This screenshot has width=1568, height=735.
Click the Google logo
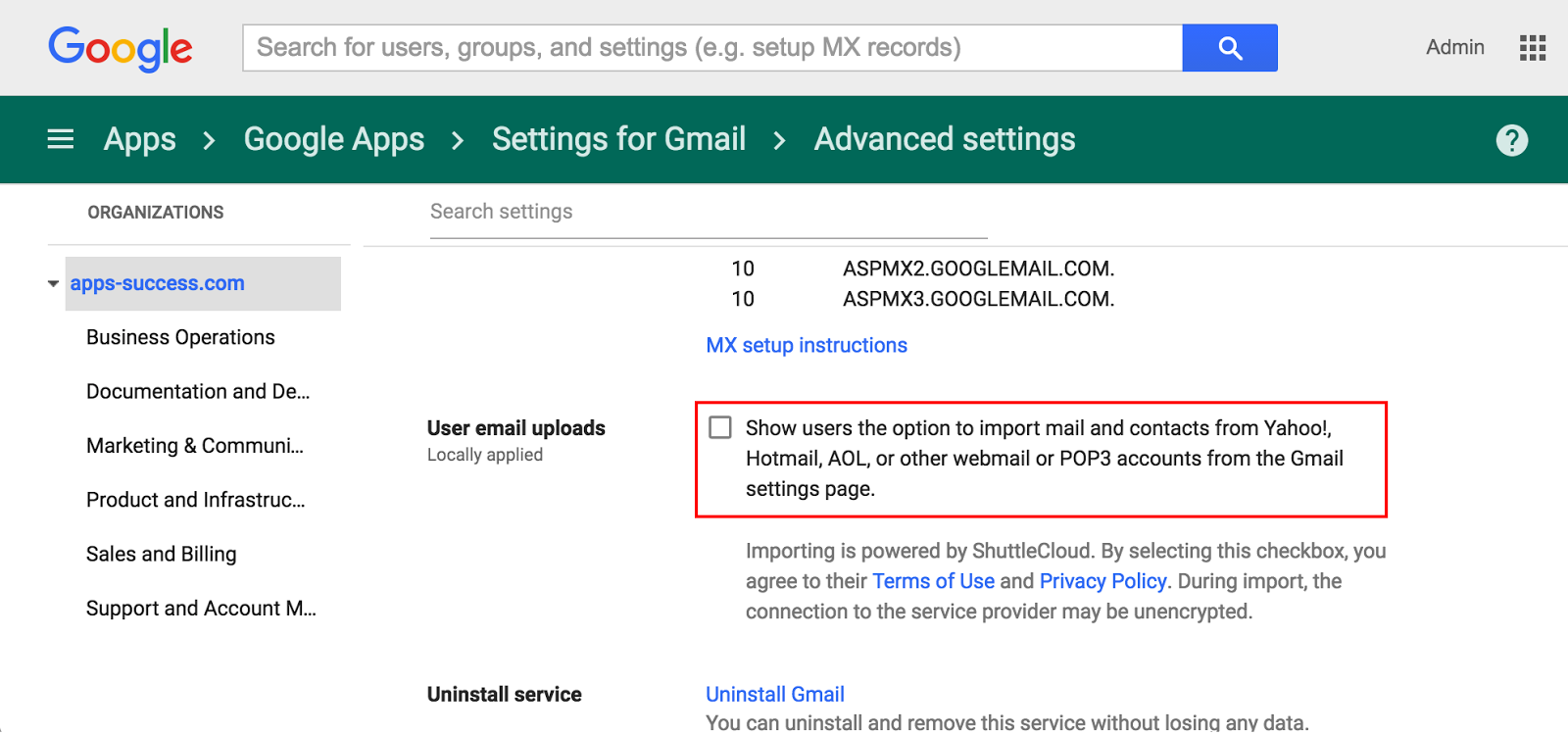click(121, 48)
